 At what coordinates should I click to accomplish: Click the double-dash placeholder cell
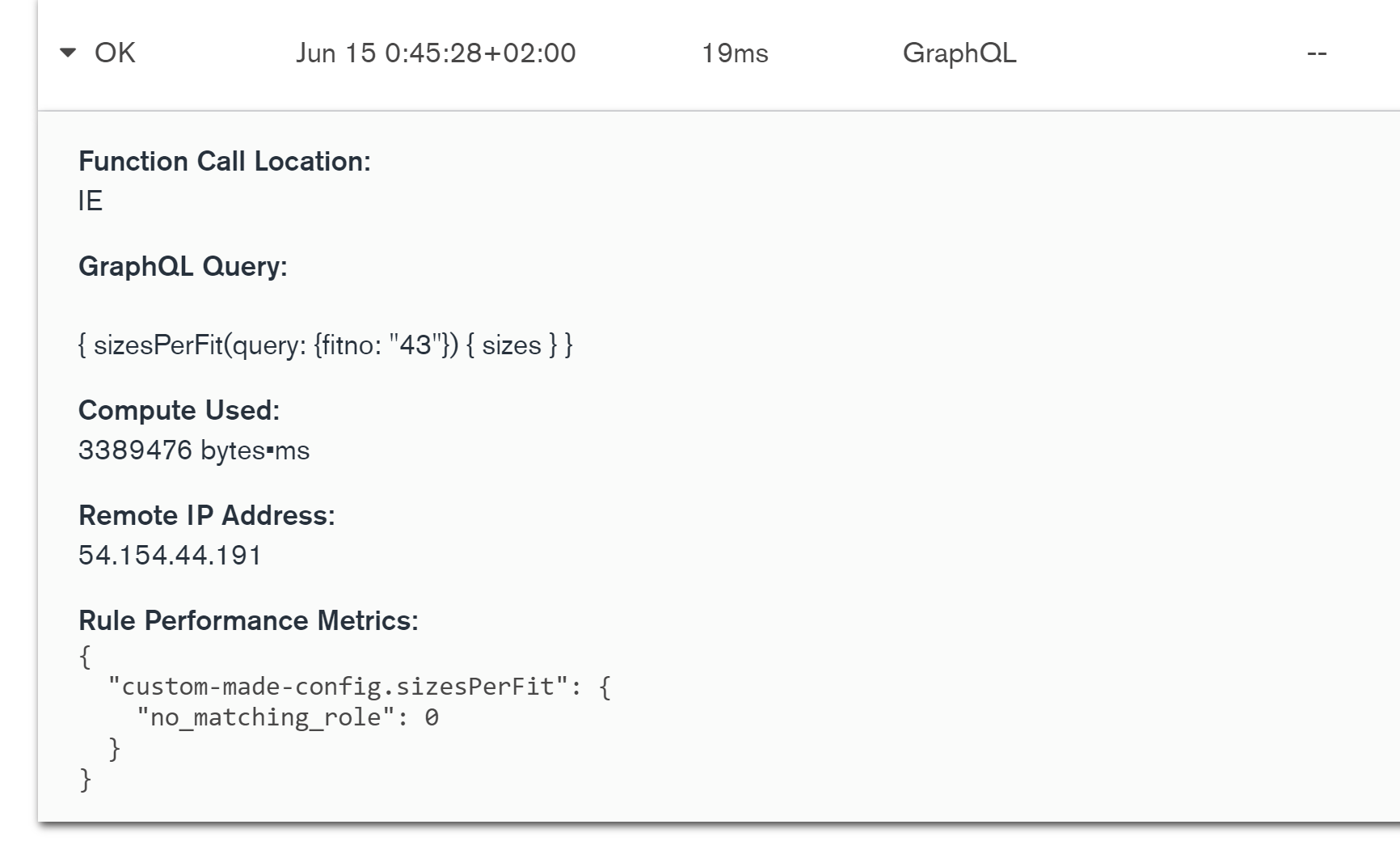[1317, 53]
